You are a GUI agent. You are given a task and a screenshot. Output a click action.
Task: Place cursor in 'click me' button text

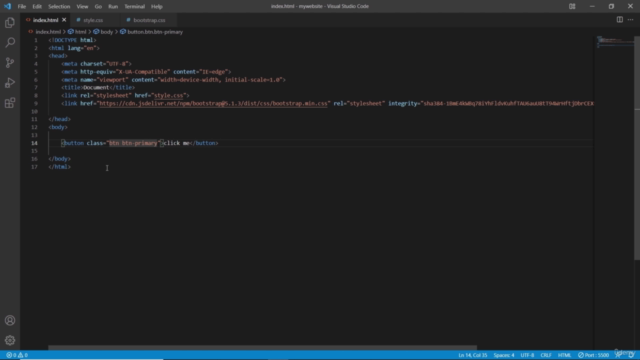(x=177, y=143)
